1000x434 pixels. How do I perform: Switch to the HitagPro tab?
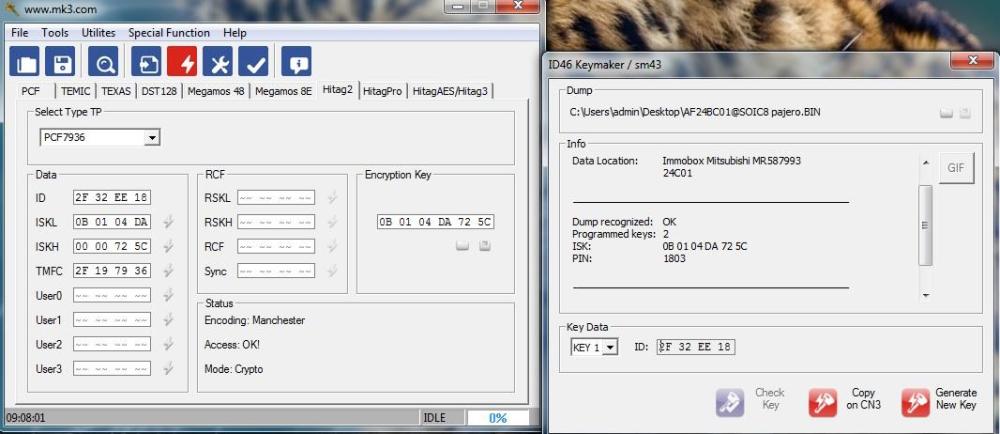(x=382, y=91)
